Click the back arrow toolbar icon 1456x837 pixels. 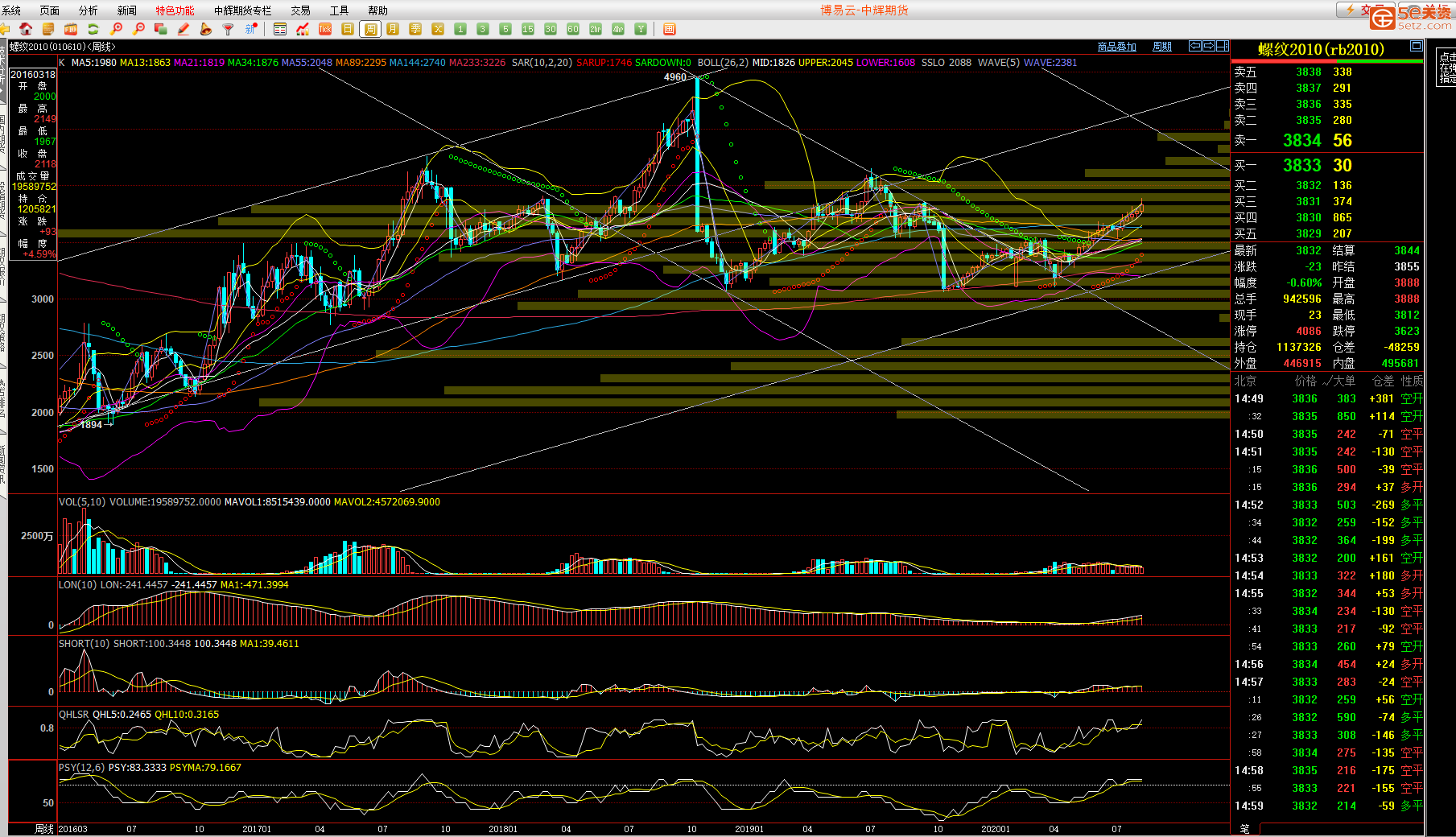pyautogui.click(x=4, y=29)
